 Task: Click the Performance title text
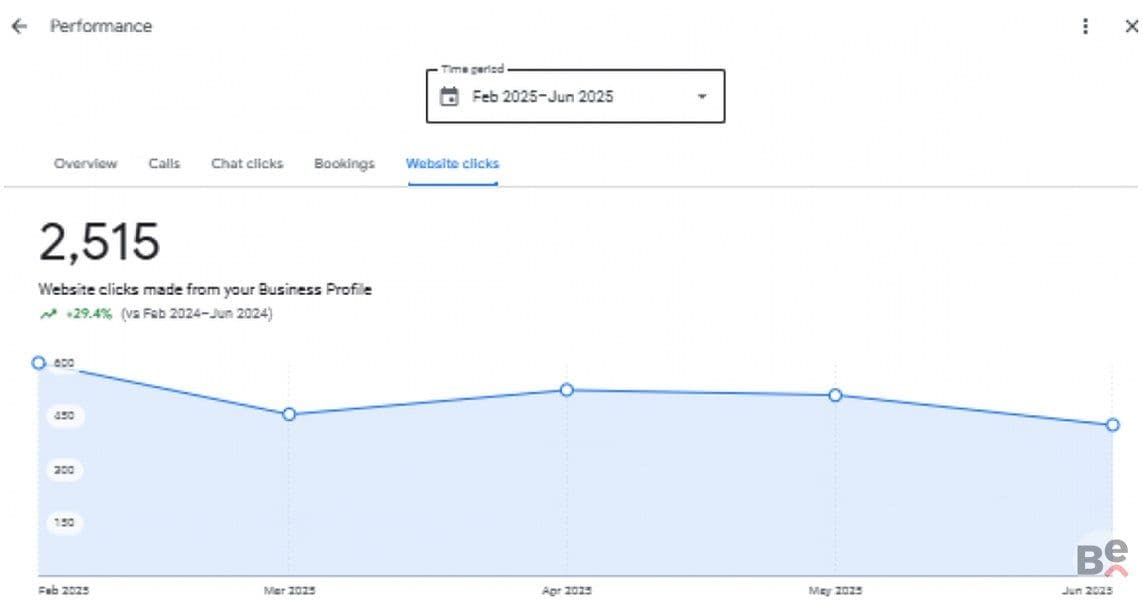pyautogui.click(x=101, y=26)
